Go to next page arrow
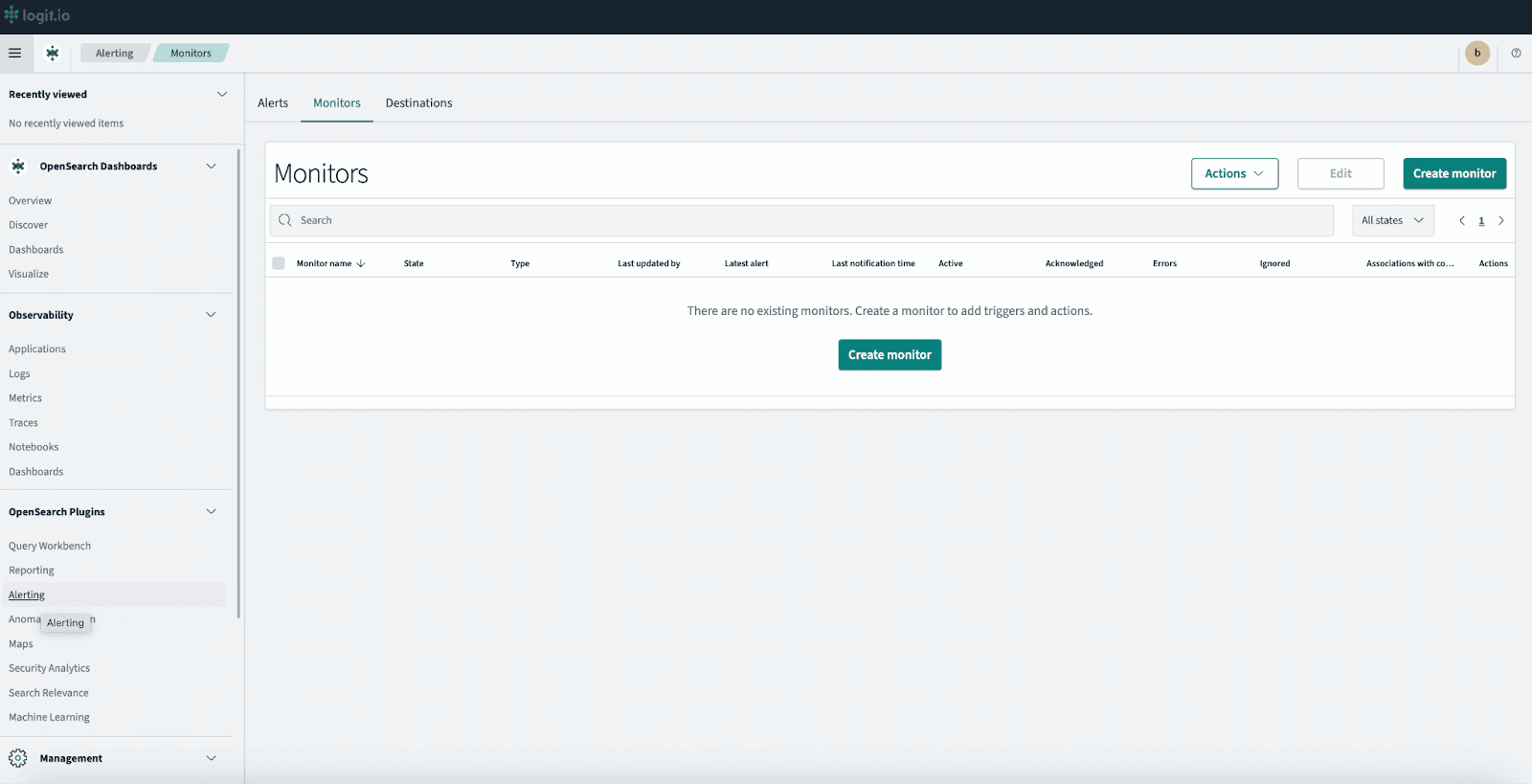1532x784 pixels. (1501, 220)
